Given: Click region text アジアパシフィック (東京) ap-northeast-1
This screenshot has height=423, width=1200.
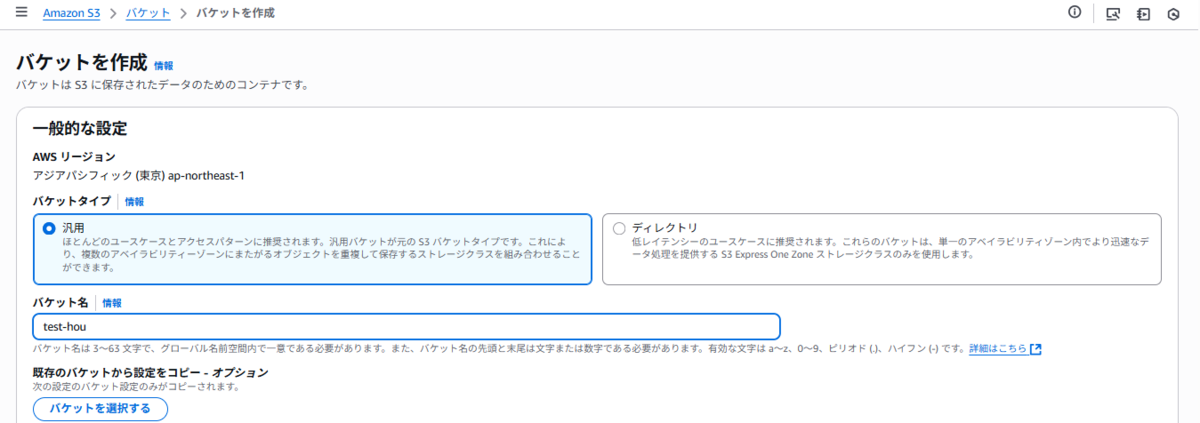Looking at the screenshot, I should 139,175.
